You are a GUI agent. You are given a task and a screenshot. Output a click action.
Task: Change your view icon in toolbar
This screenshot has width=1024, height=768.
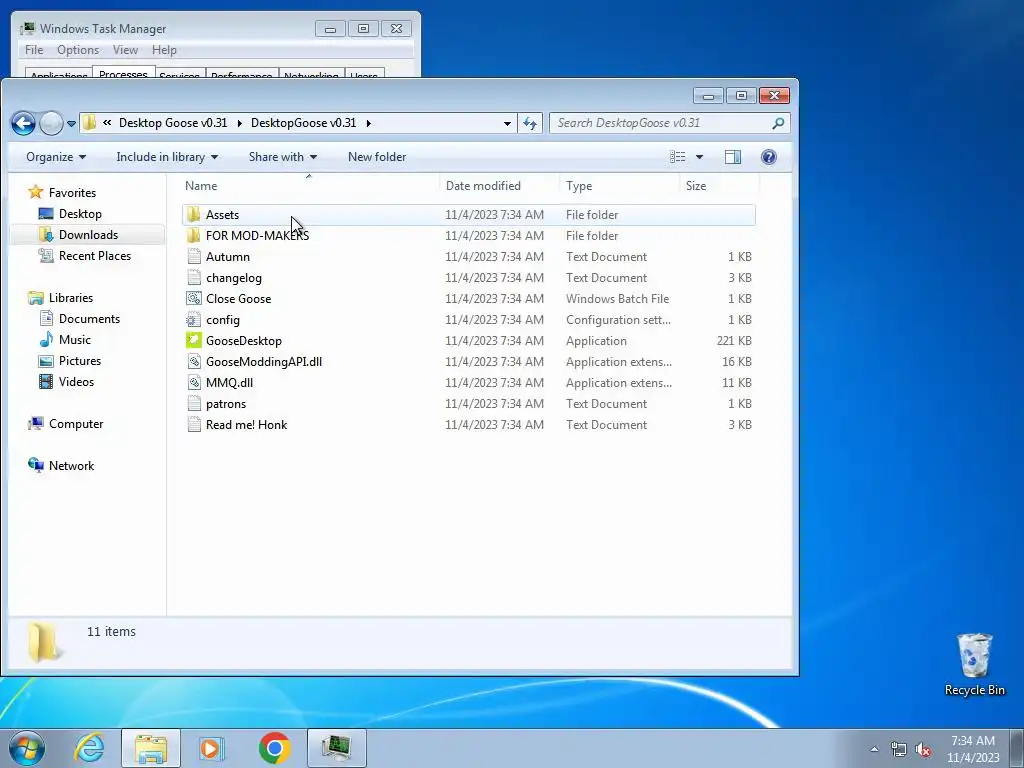677,157
